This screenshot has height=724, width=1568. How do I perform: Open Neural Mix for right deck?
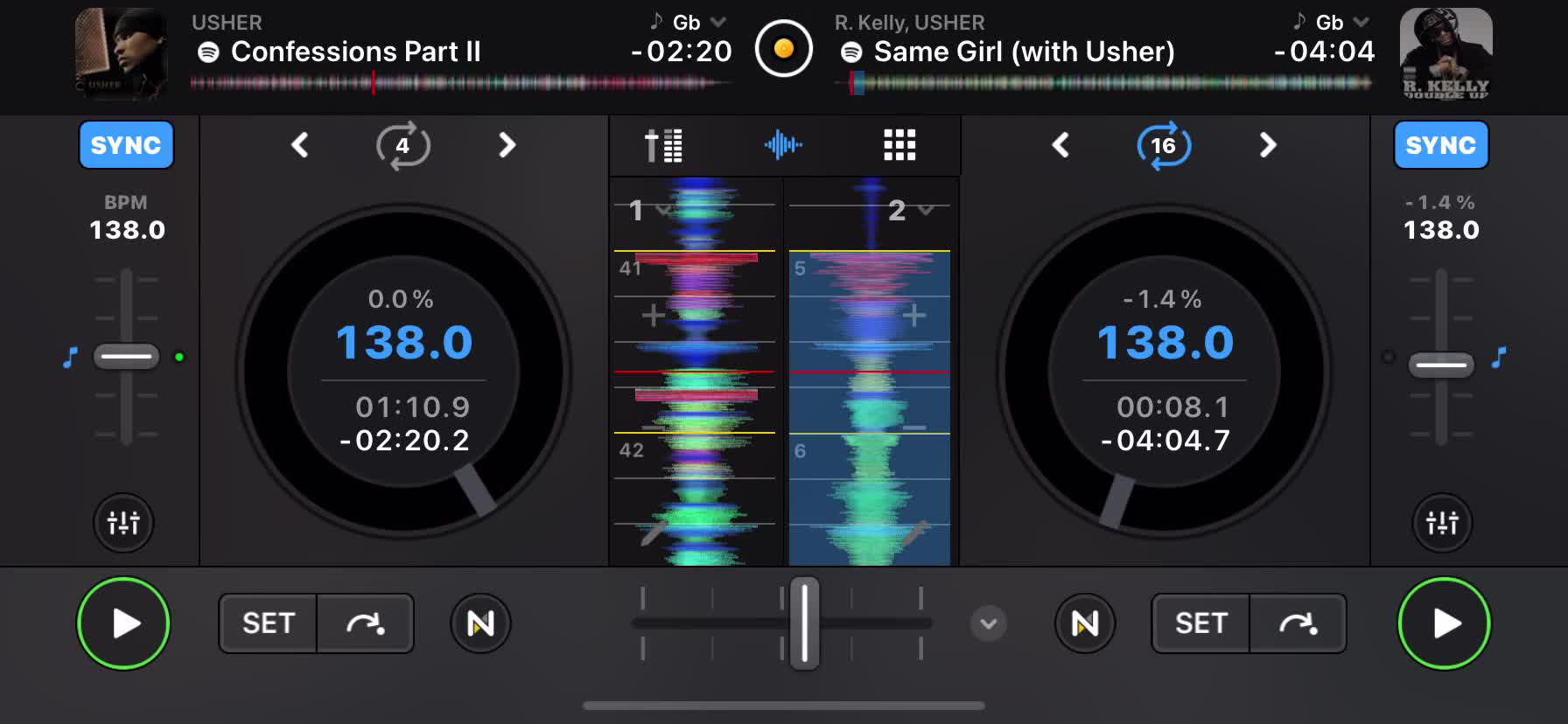pos(1085,623)
